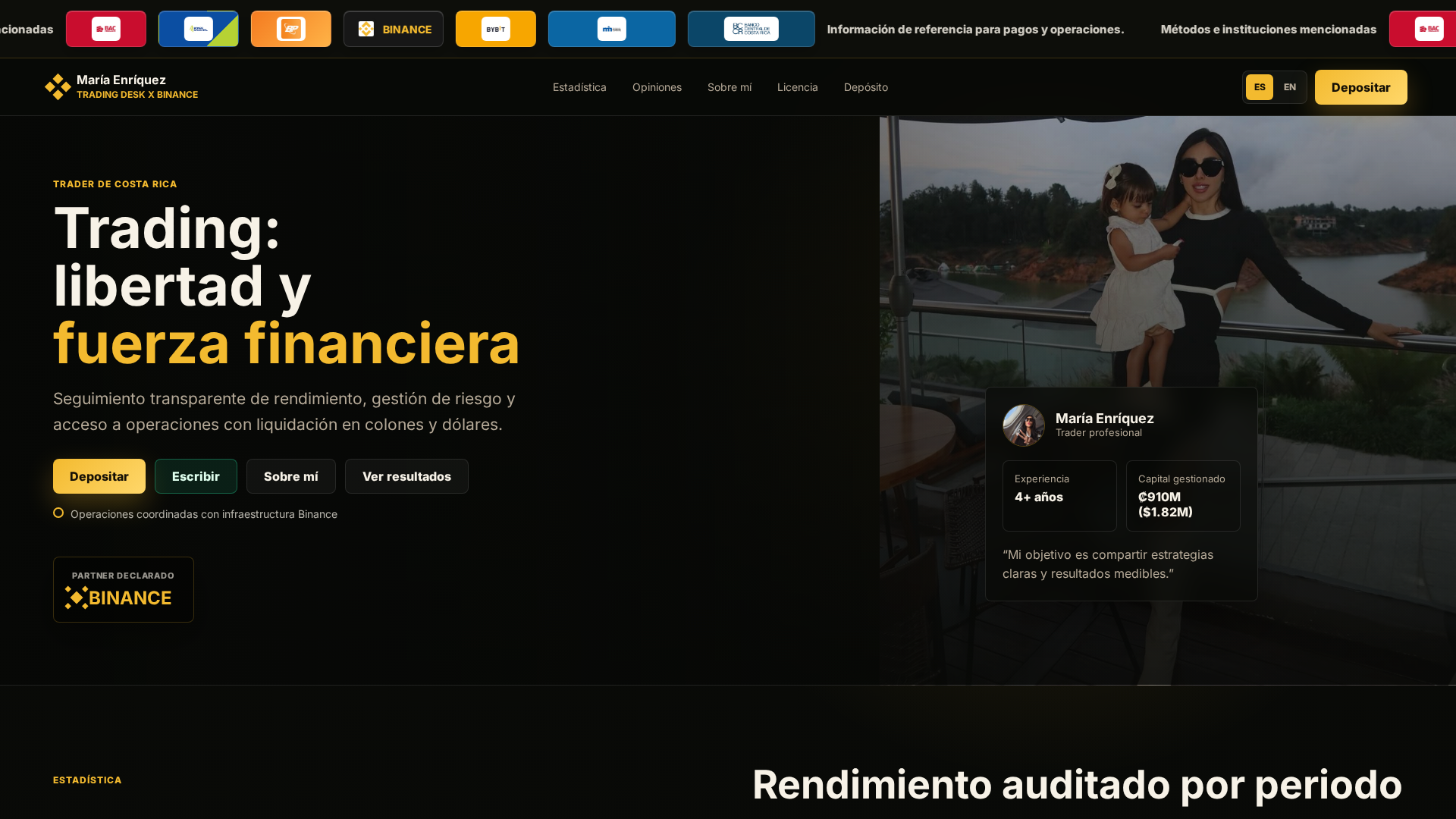Click the 'Experiencia 4+ años' stat box
Viewport: 1456px width, 819px height.
pyautogui.click(x=1059, y=496)
